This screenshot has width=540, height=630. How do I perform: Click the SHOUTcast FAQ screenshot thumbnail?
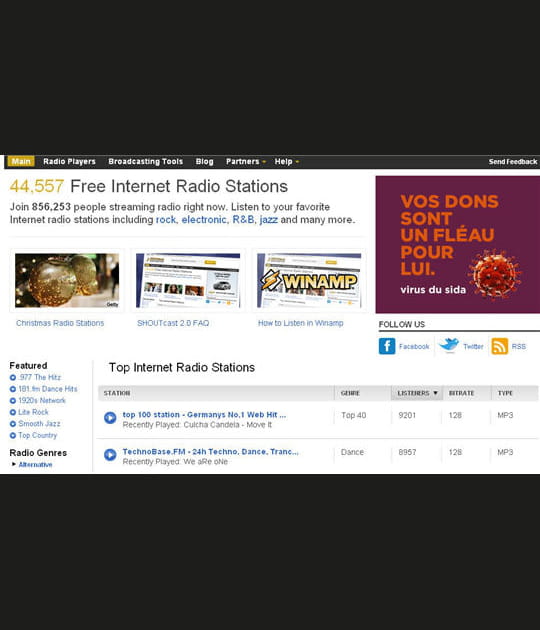click(x=188, y=280)
